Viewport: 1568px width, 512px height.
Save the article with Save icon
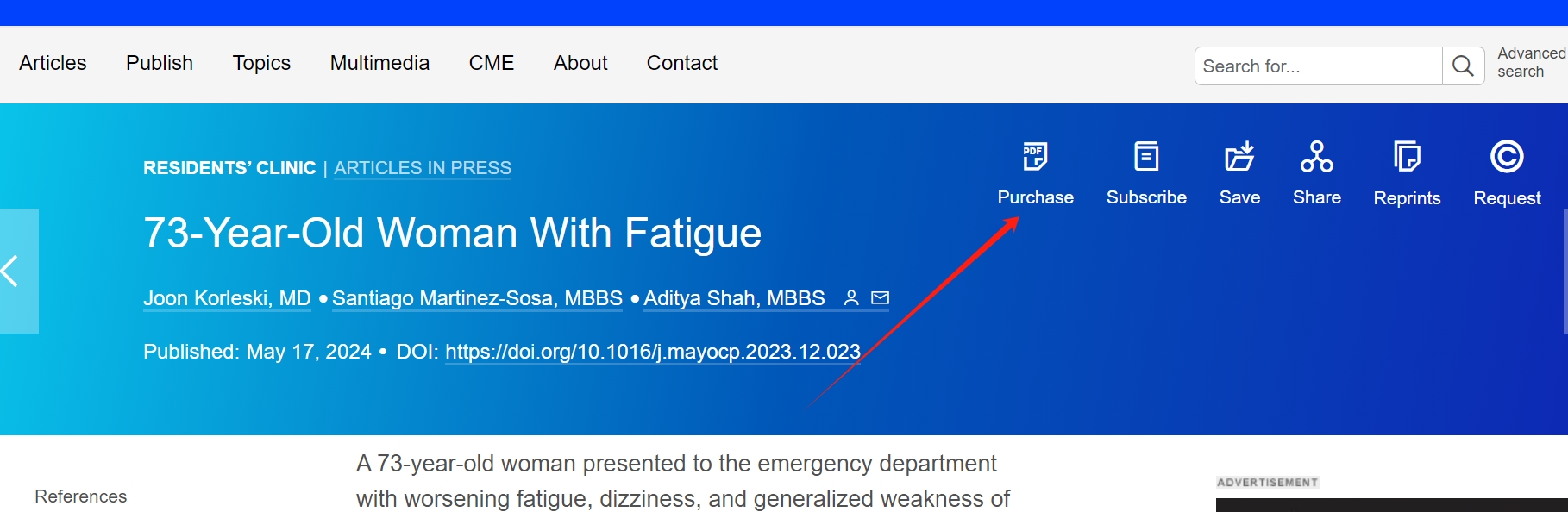[1239, 157]
